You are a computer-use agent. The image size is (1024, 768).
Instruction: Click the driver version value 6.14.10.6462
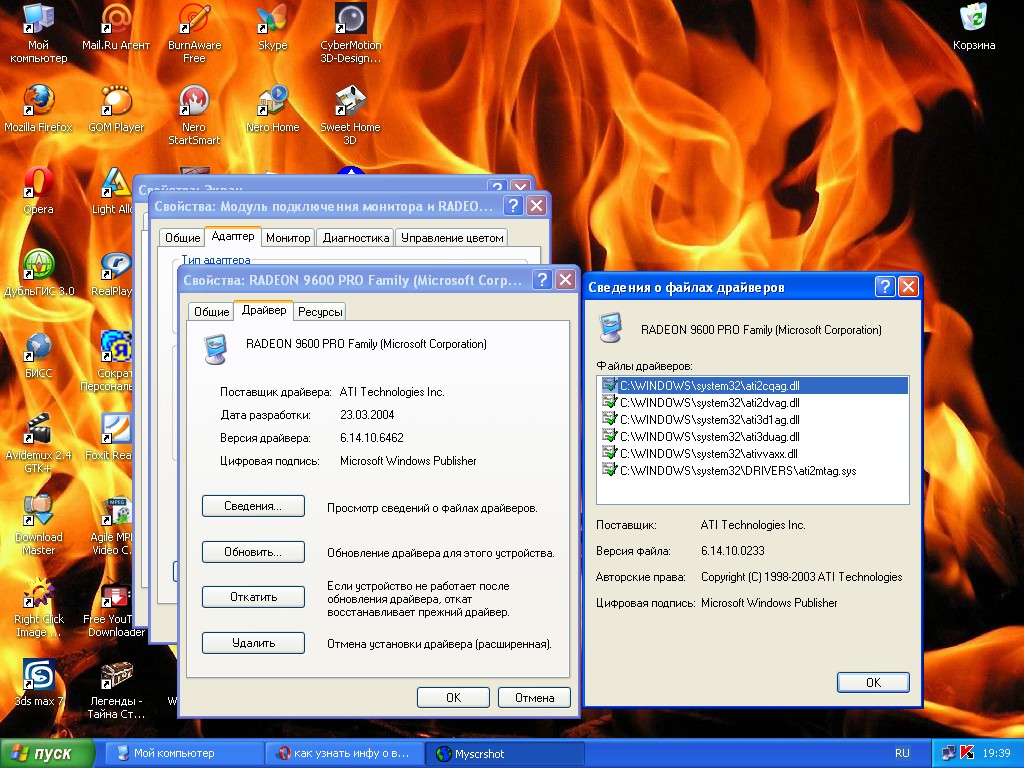(x=372, y=438)
